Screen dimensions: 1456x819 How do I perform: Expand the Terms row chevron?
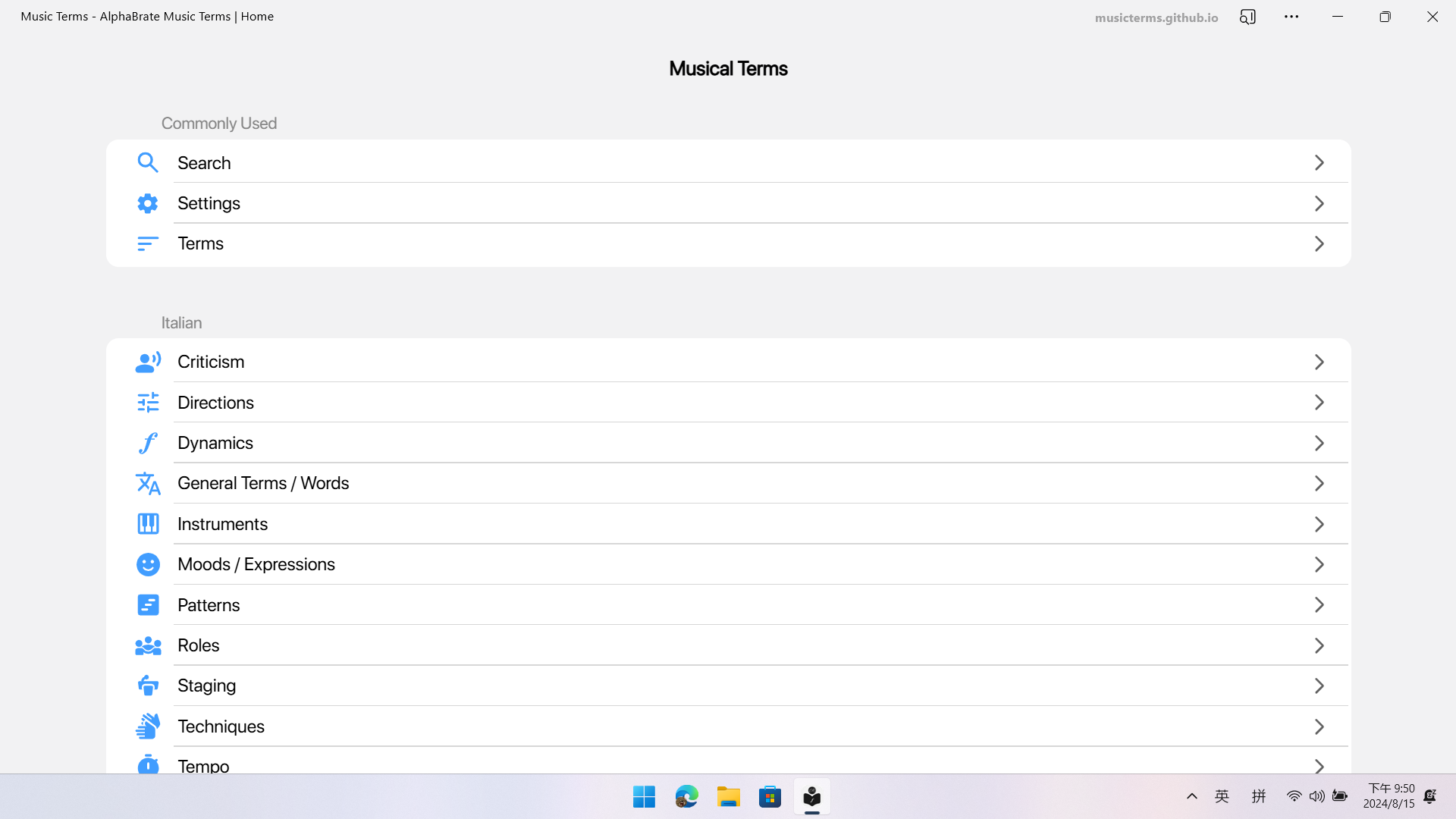click(x=1319, y=244)
